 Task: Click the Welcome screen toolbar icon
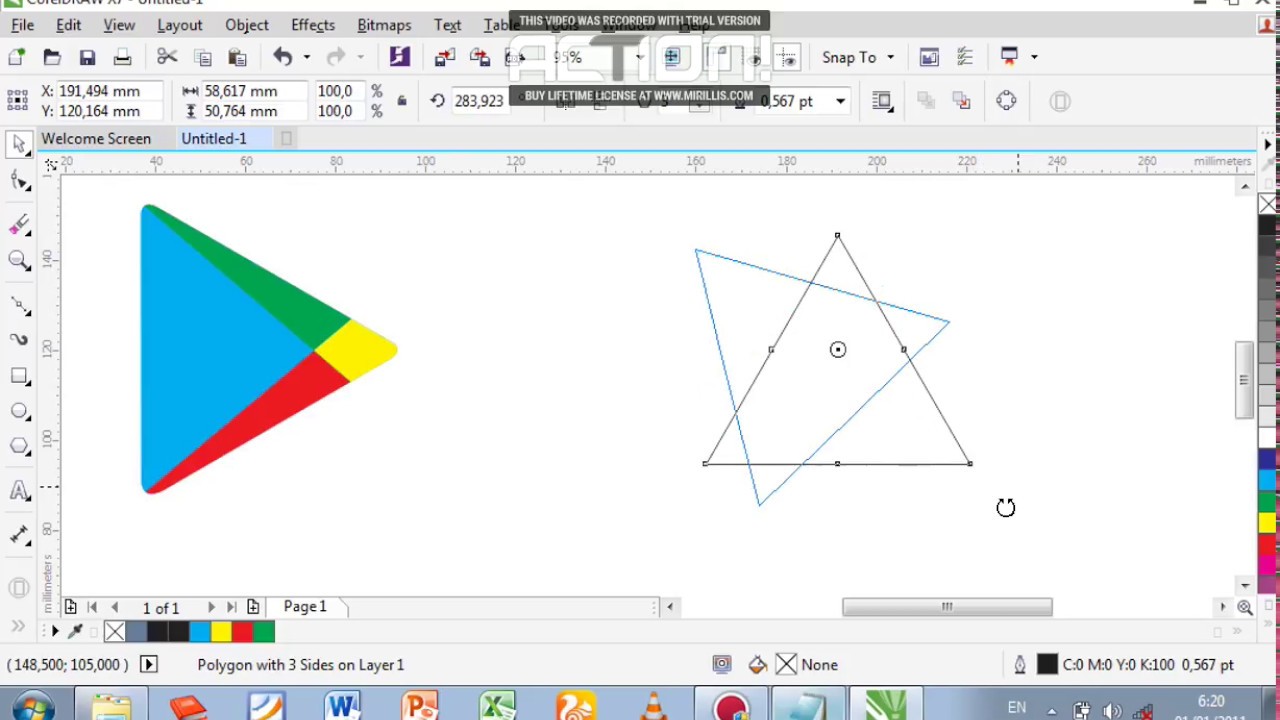(x=929, y=58)
